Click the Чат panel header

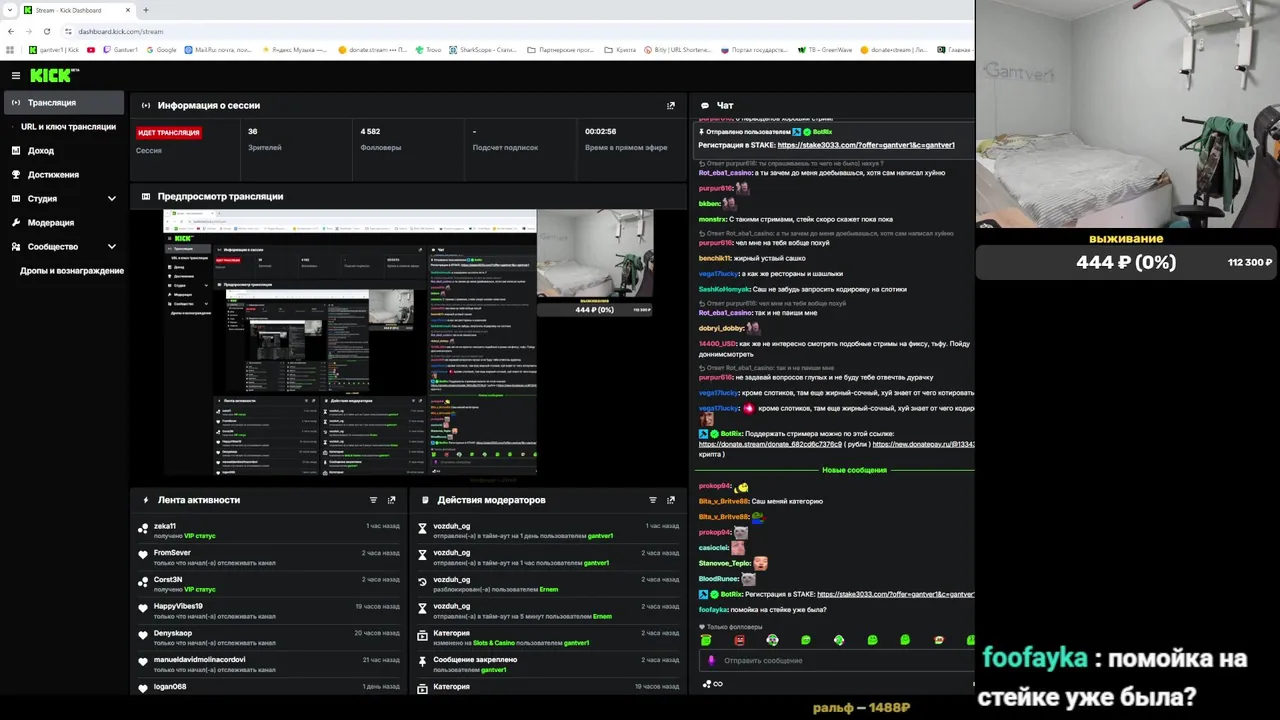pos(725,105)
